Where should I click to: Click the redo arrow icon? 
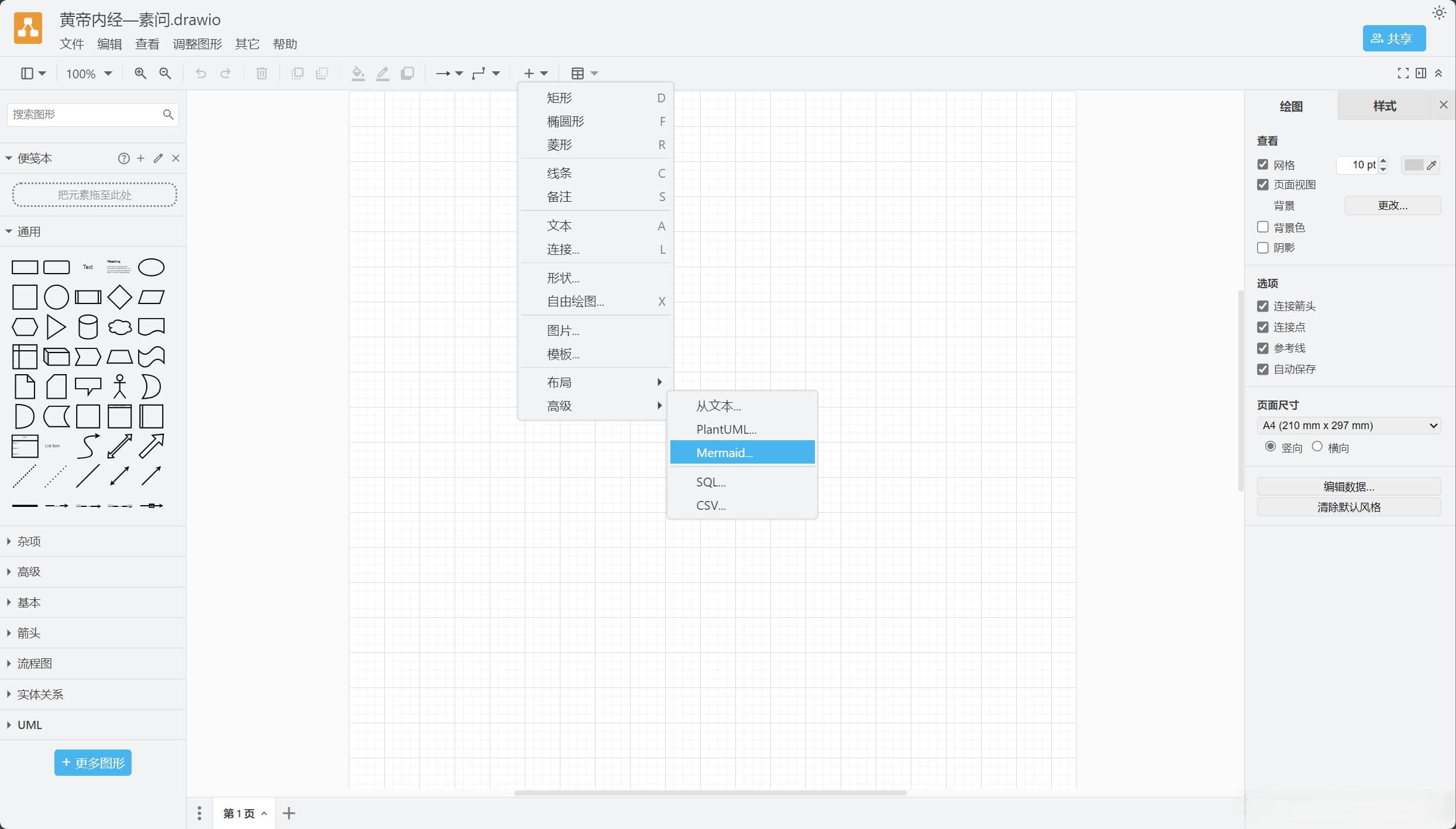(226, 73)
